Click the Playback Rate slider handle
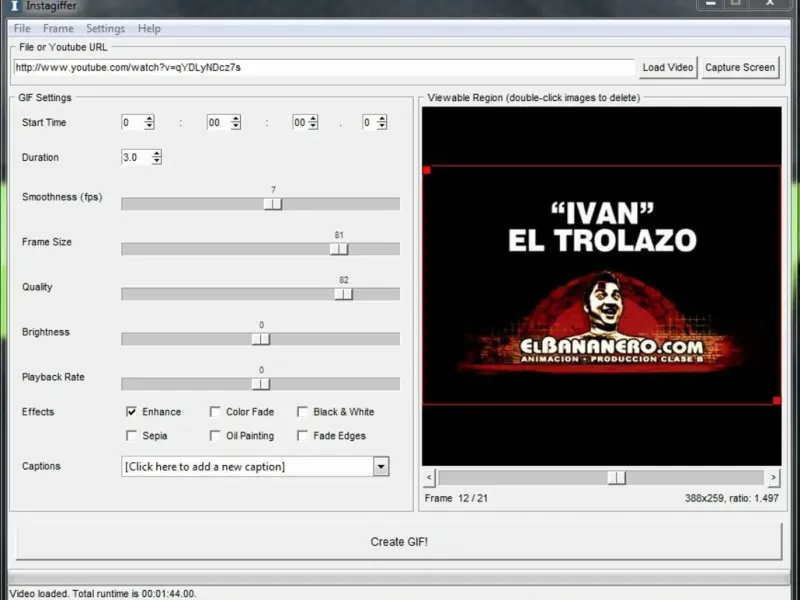This screenshot has width=800, height=600. click(x=261, y=384)
